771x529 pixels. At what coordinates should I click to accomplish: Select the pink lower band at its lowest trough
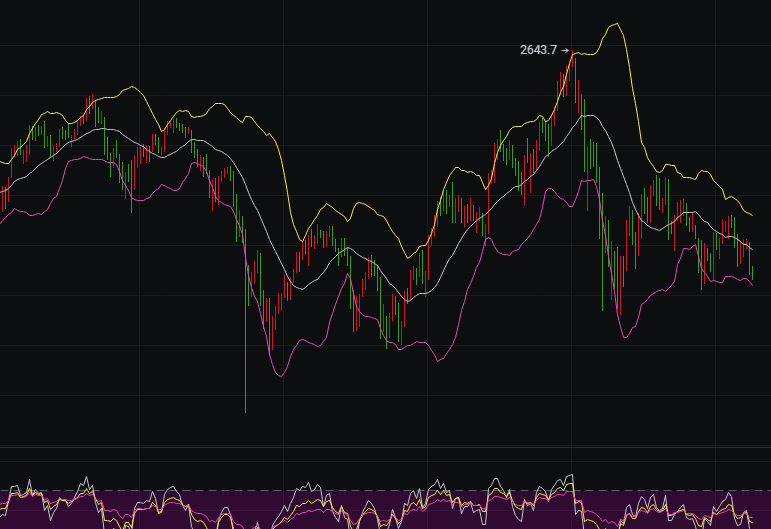pos(279,376)
